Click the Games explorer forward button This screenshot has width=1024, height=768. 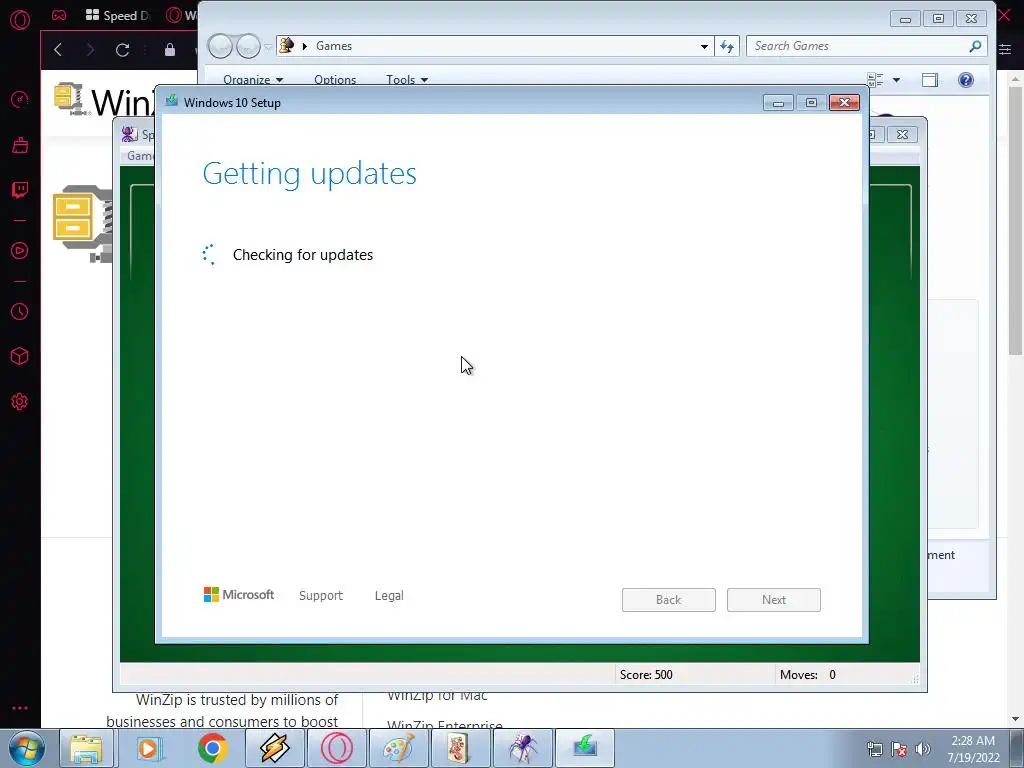248,46
